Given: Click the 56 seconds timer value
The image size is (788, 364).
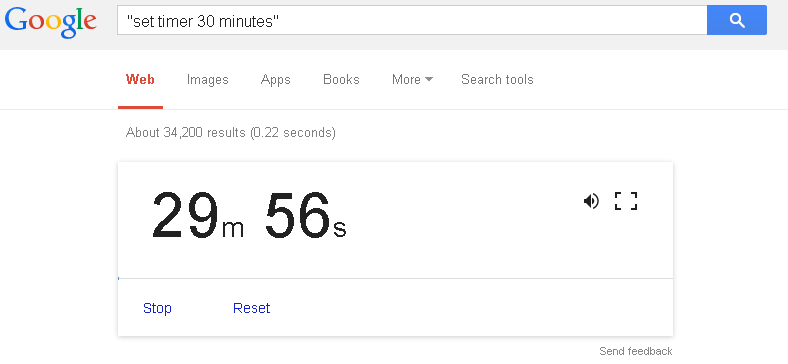Looking at the screenshot, I should (x=298, y=215).
